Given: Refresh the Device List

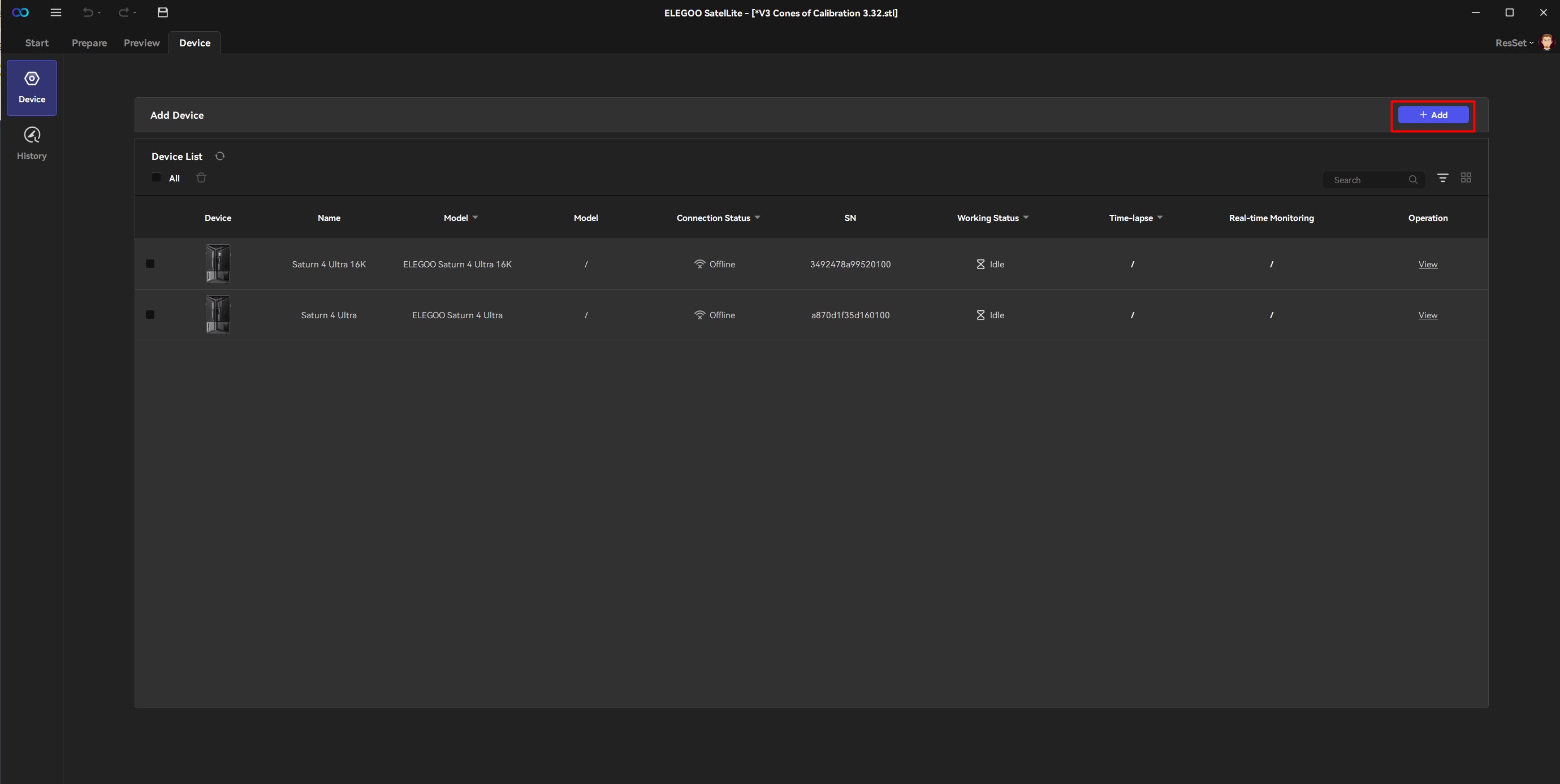Looking at the screenshot, I should coord(220,156).
